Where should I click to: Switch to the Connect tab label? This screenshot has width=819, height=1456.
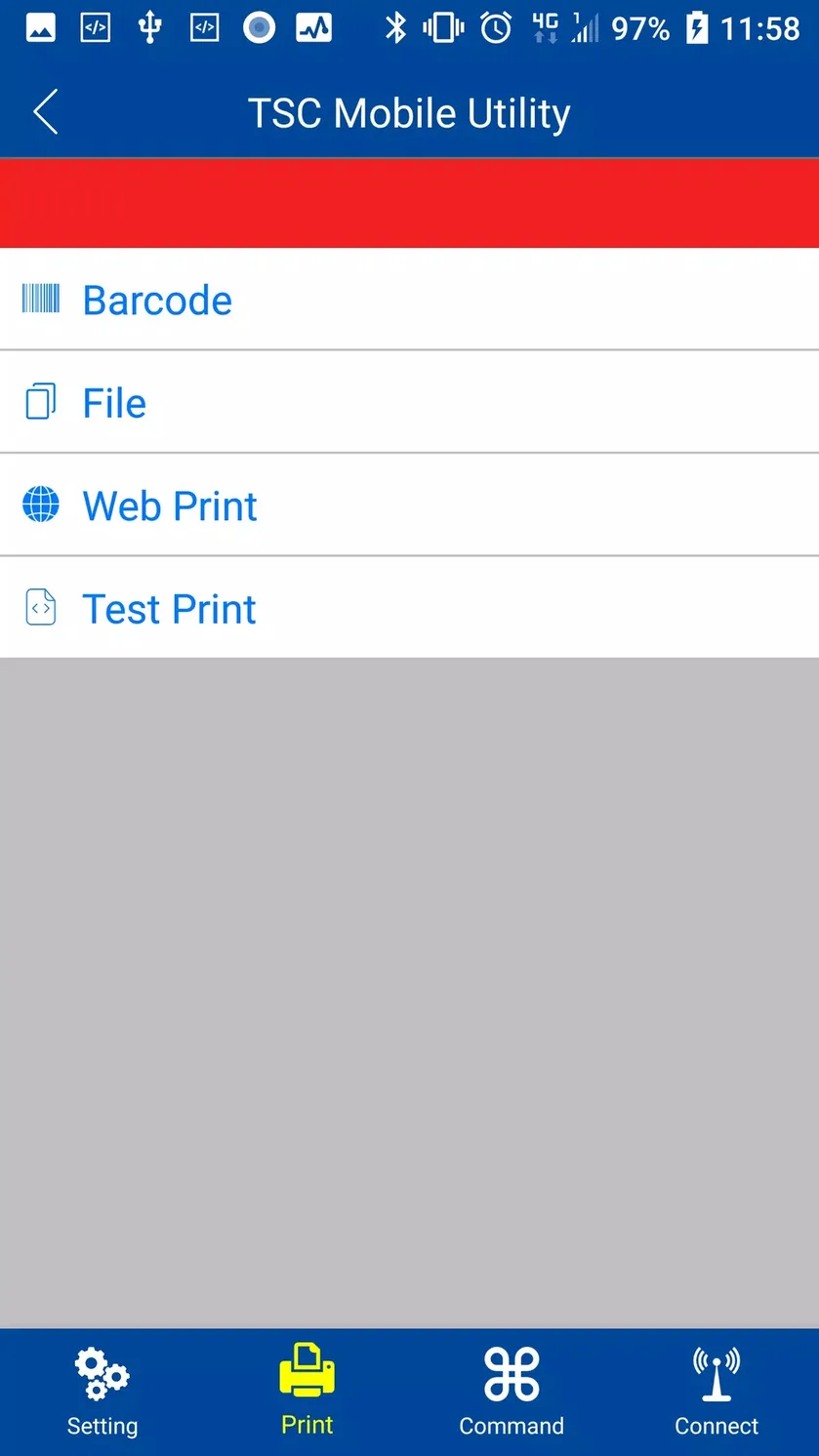(x=717, y=1427)
